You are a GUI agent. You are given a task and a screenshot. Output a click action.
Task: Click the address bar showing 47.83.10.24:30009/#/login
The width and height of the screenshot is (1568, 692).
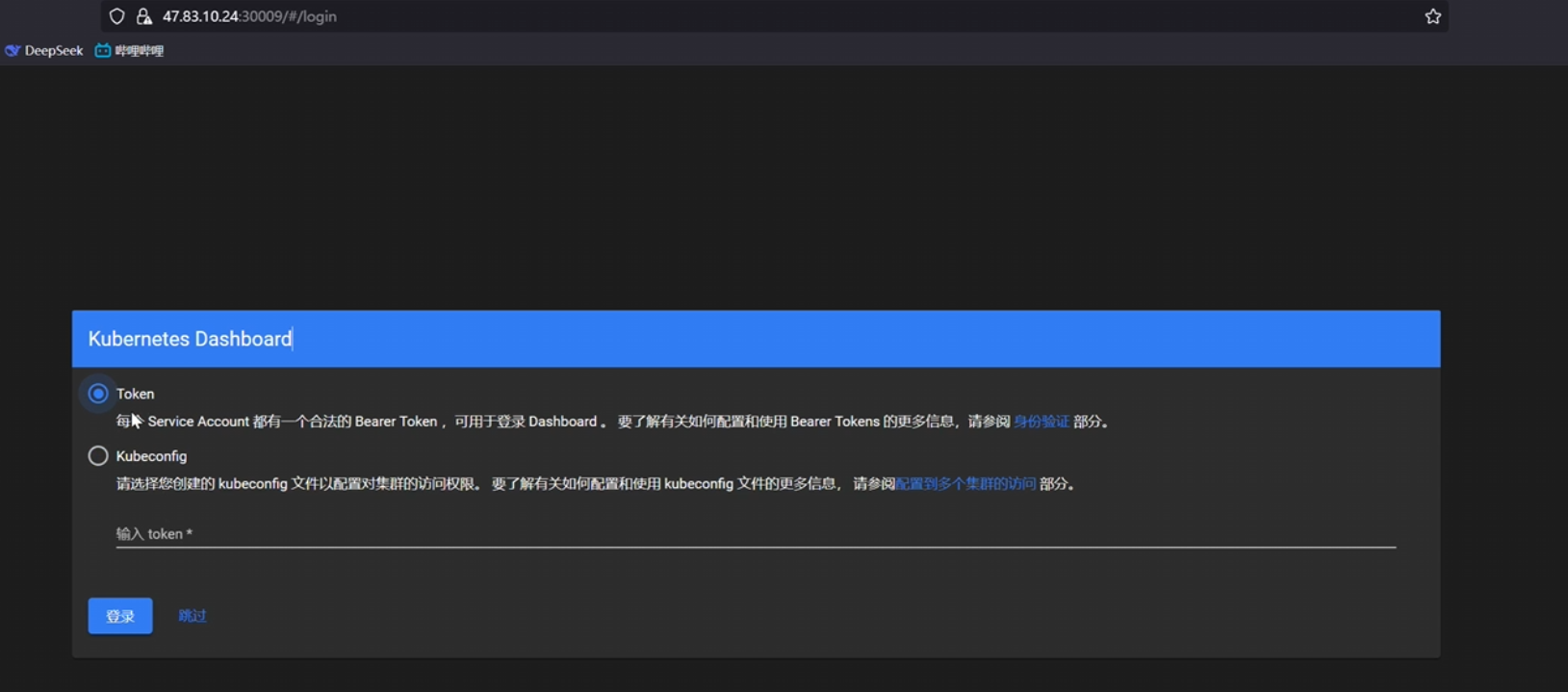pyautogui.click(x=775, y=16)
